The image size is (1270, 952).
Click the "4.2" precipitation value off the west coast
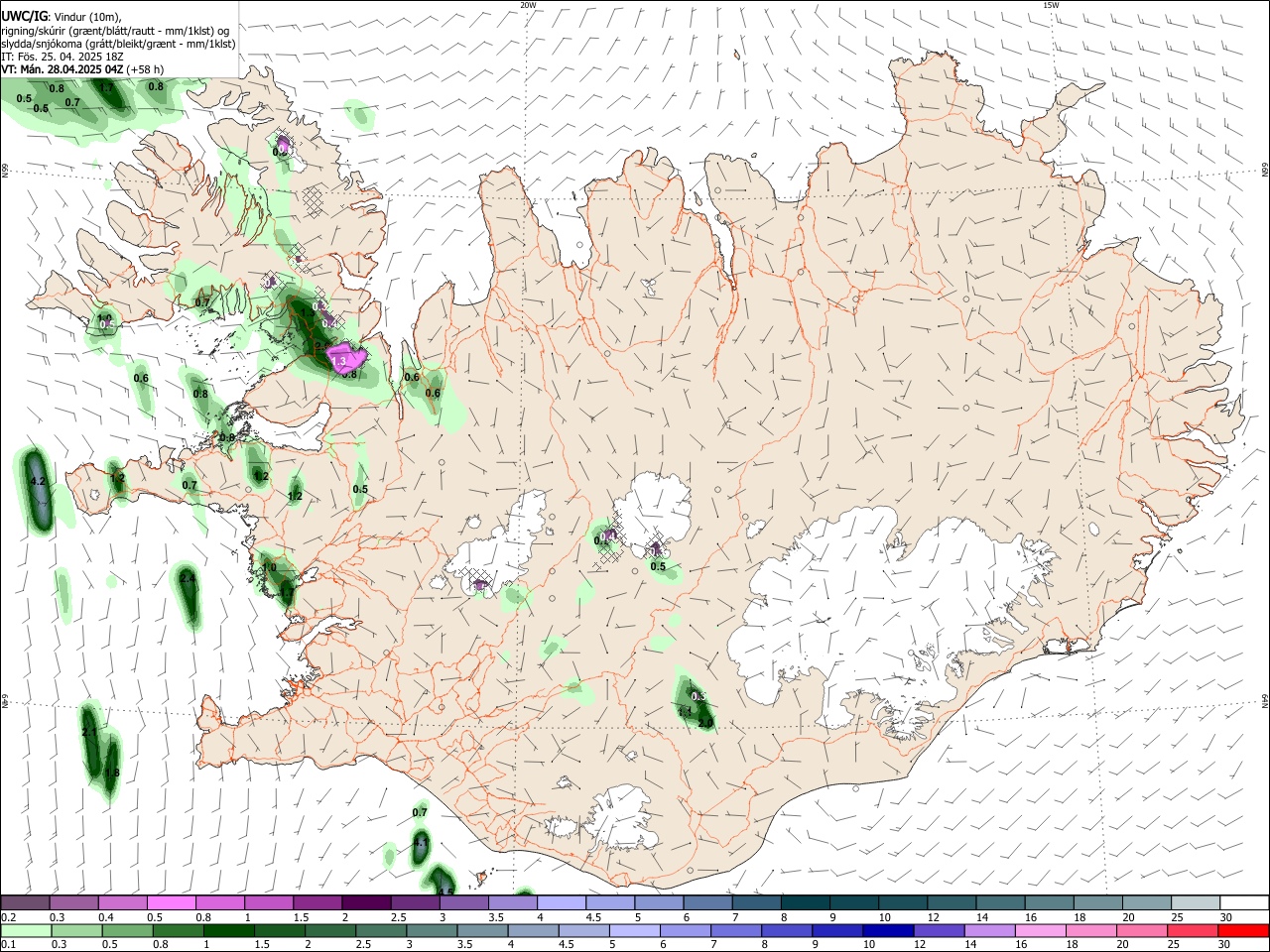39,481
